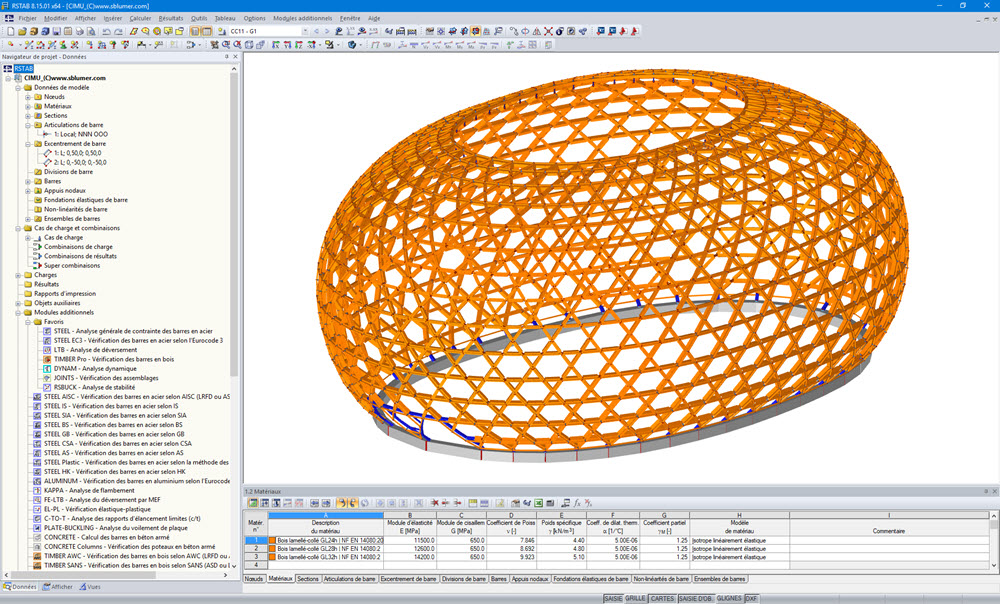Select RSBUCK - Analyse de stabilité
The image size is (1000, 604).
coord(94,387)
